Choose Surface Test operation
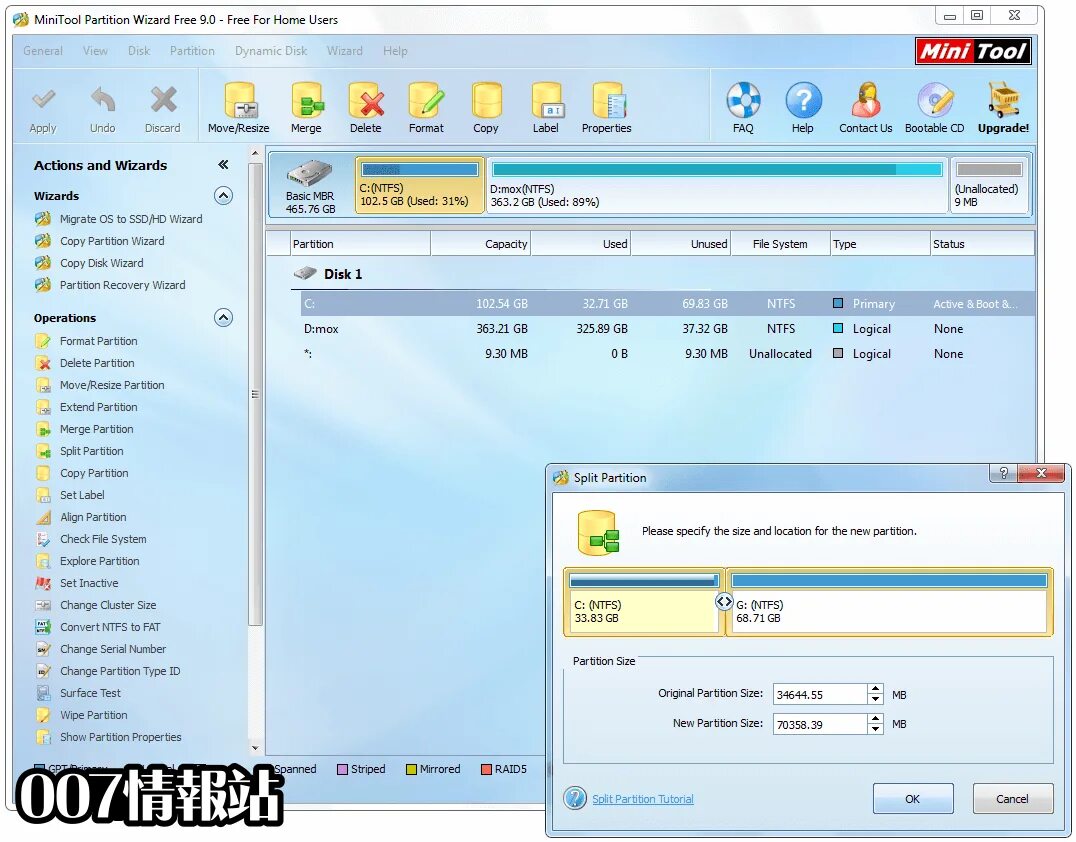Viewport: 1076px width, 842px height. 90,692
